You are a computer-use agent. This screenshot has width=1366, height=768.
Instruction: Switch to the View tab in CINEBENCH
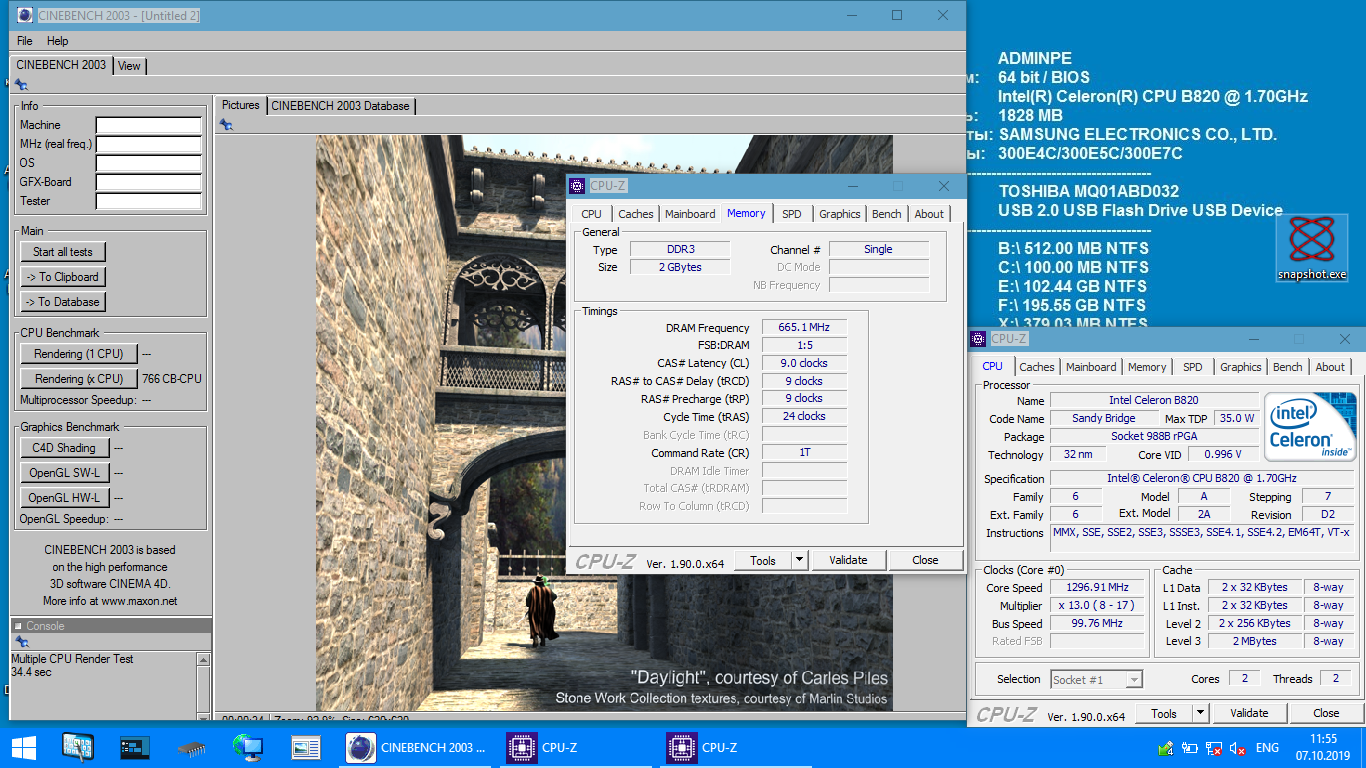(129, 66)
